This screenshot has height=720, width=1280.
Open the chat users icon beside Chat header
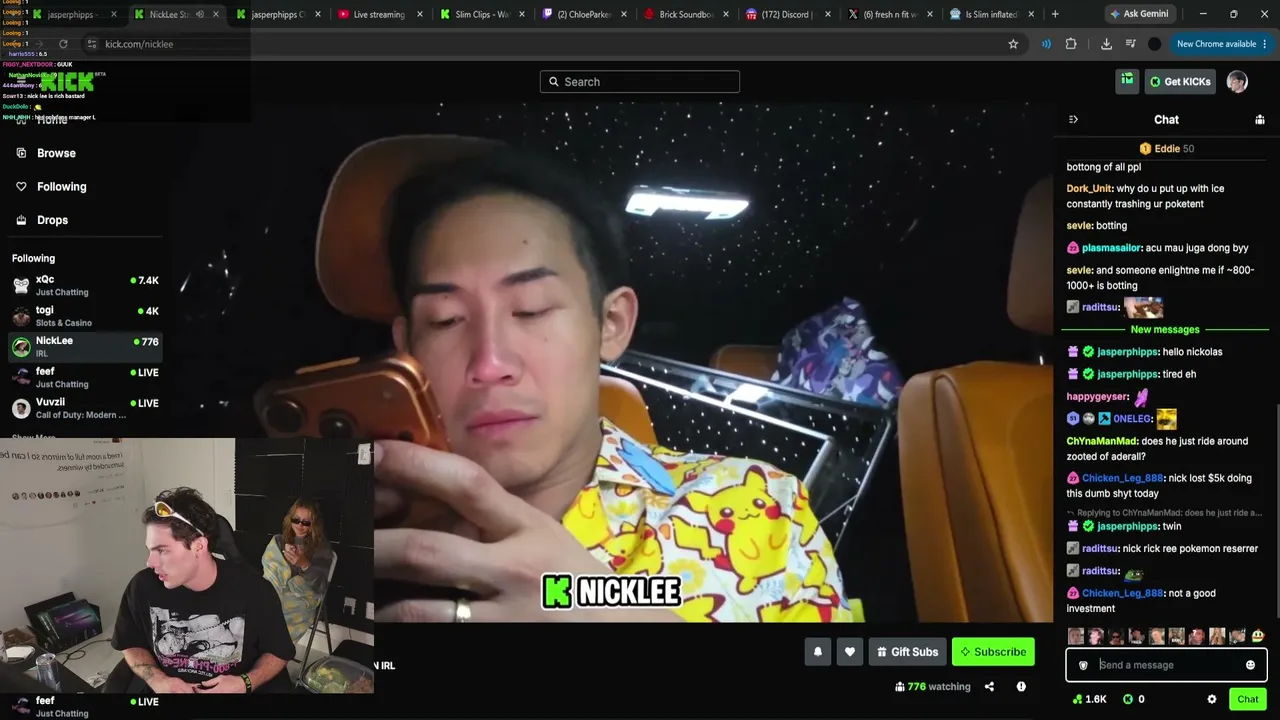[x=1260, y=119]
